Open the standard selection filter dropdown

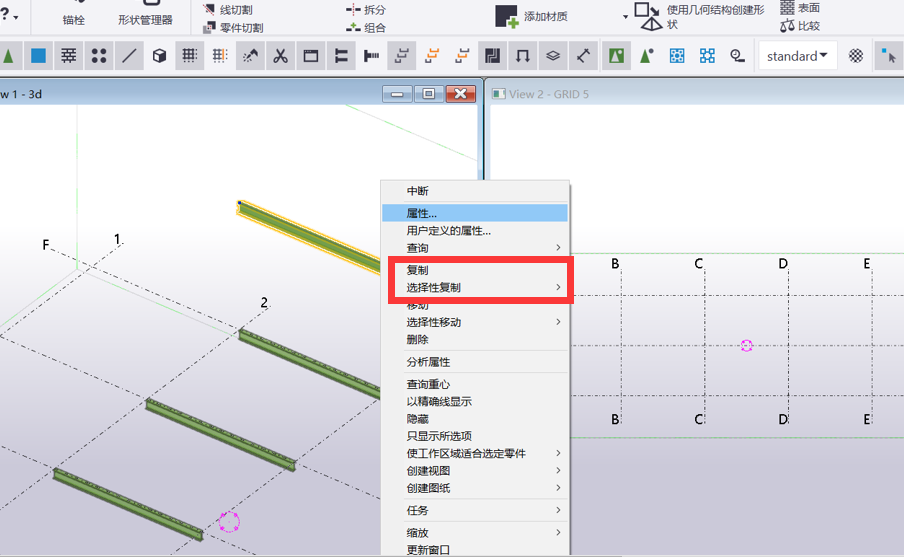tap(797, 56)
